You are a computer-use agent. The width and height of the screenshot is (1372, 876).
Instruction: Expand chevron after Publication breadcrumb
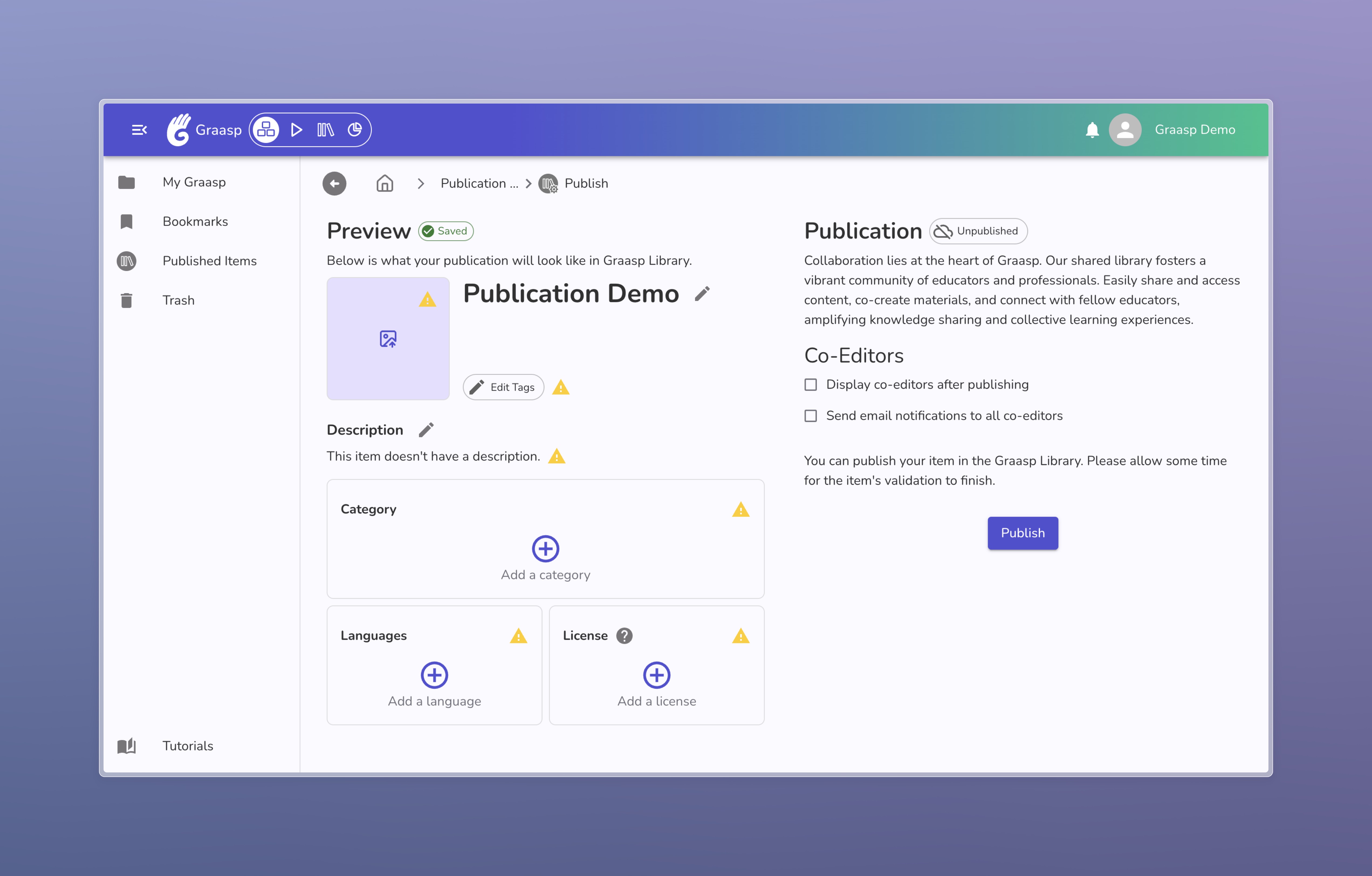click(528, 183)
